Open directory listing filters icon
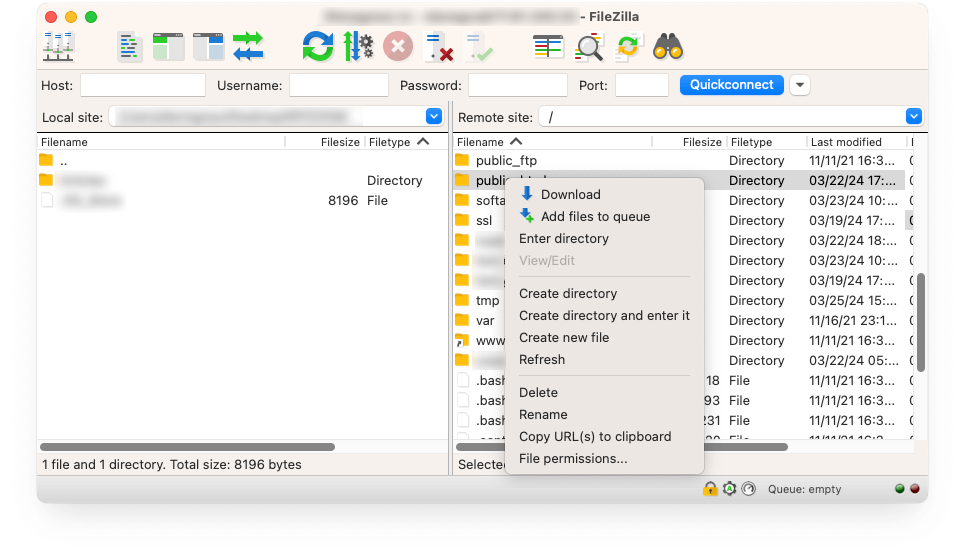 click(x=548, y=47)
